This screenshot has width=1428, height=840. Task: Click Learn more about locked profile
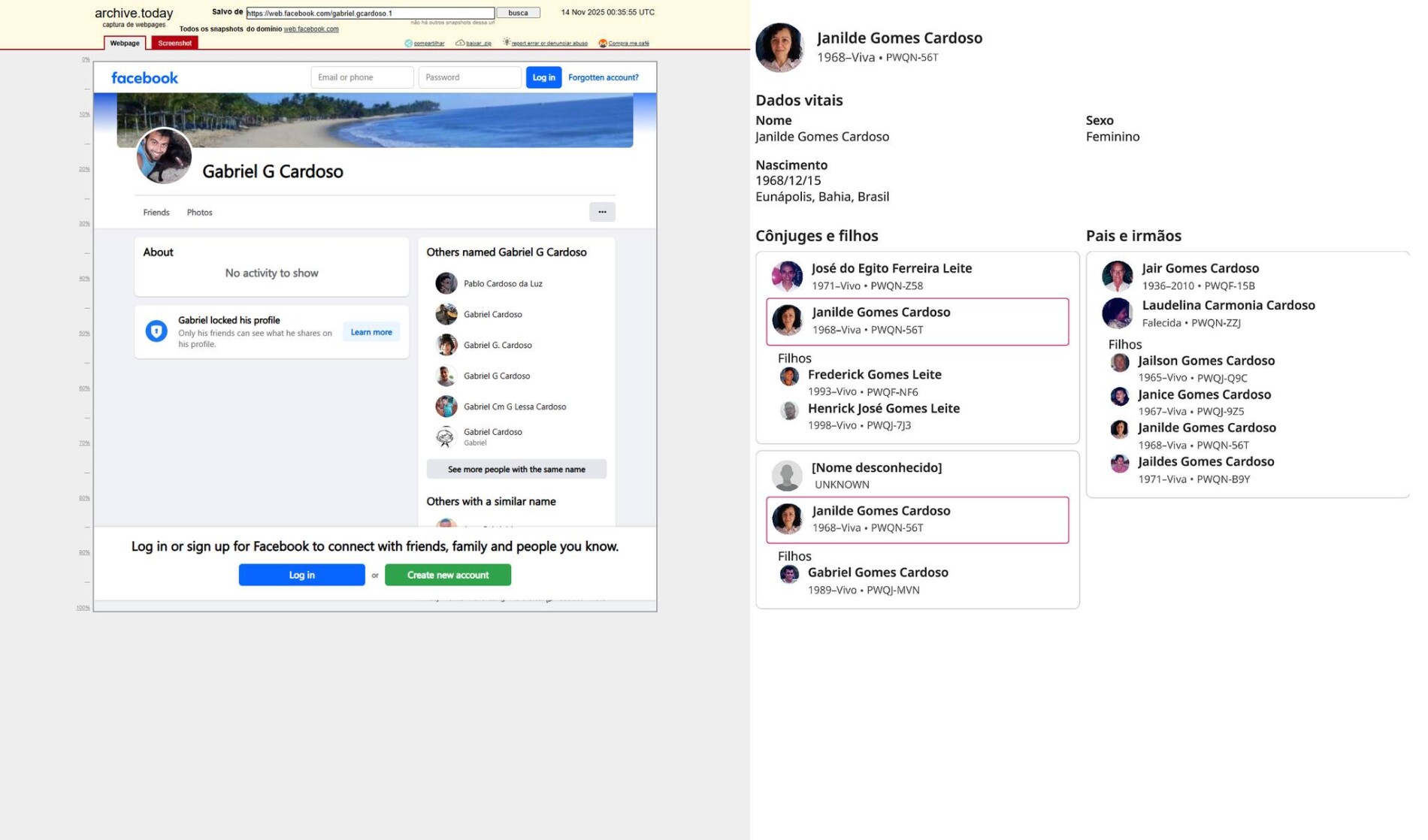tap(371, 332)
